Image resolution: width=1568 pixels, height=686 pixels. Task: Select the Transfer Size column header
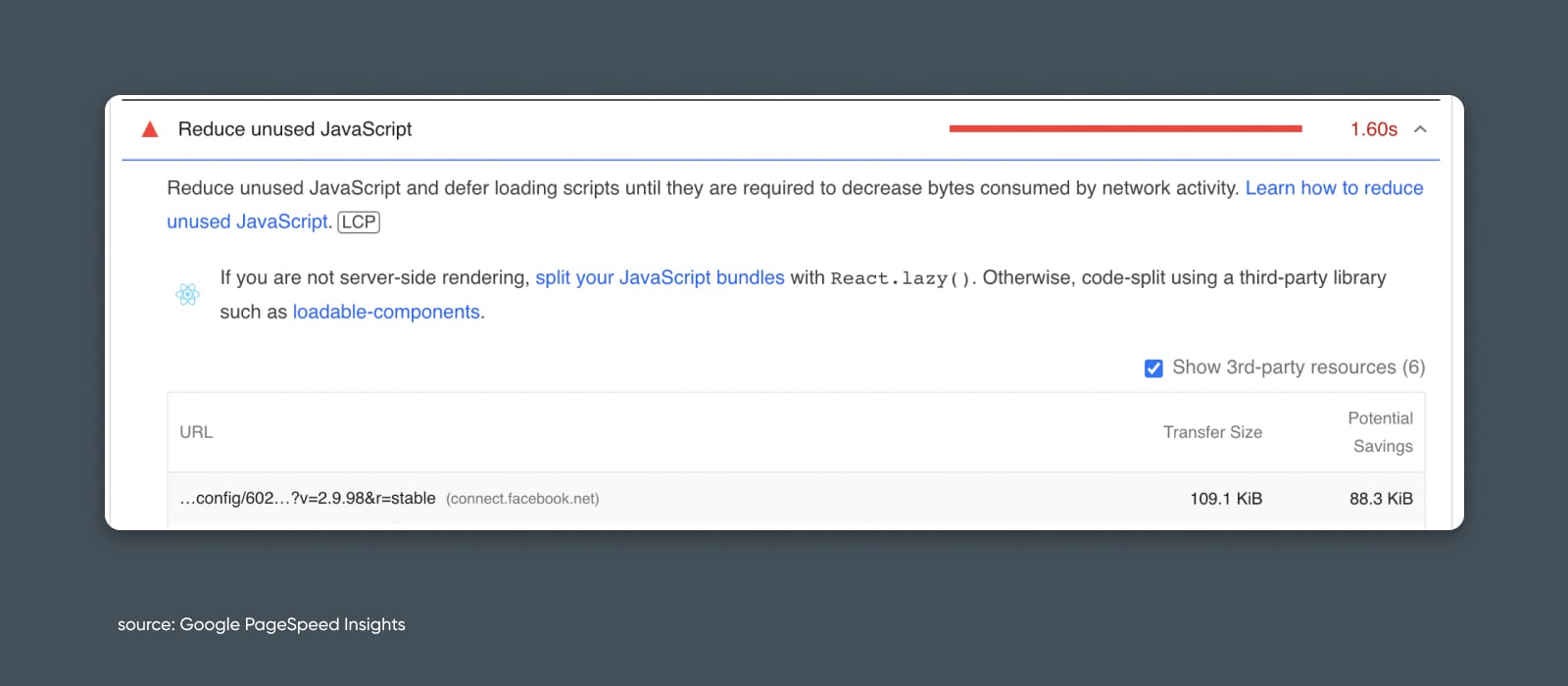coord(1212,432)
